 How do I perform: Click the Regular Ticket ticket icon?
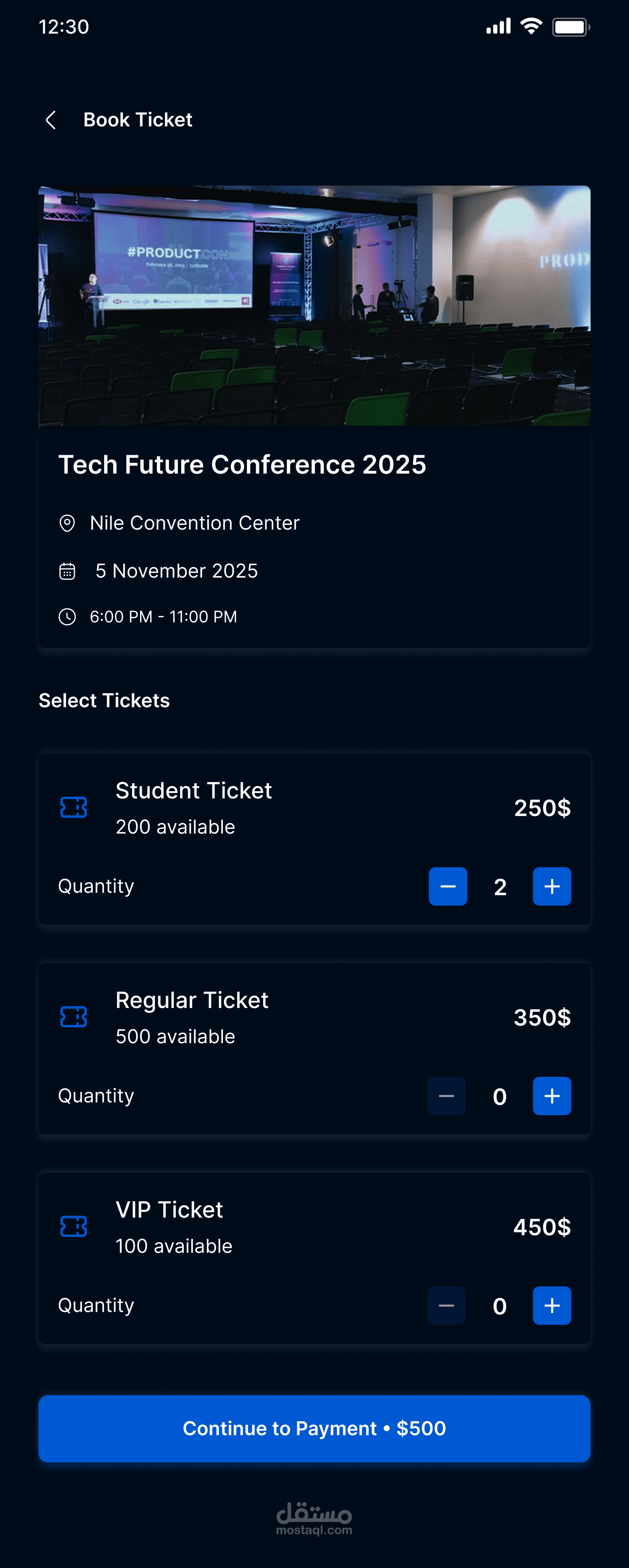click(74, 1016)
